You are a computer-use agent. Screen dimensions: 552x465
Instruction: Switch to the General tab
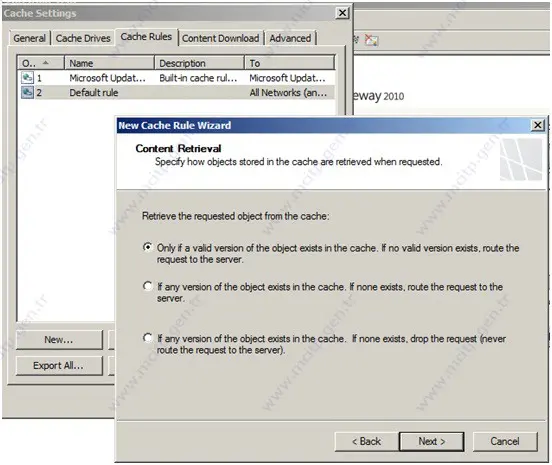coord(30,38)
